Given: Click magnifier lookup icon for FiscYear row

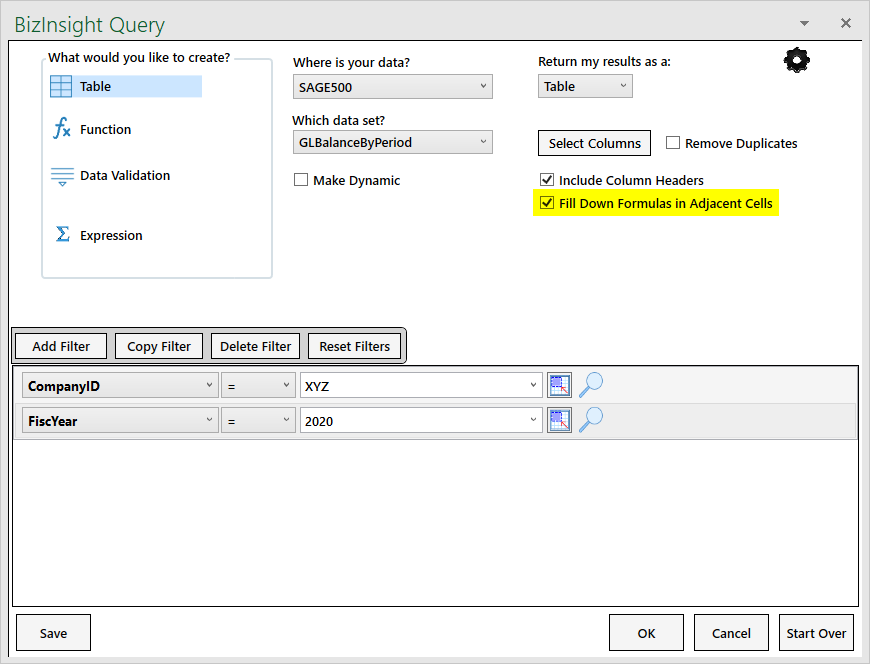Looking at the screenshot, I should point(590,420).
